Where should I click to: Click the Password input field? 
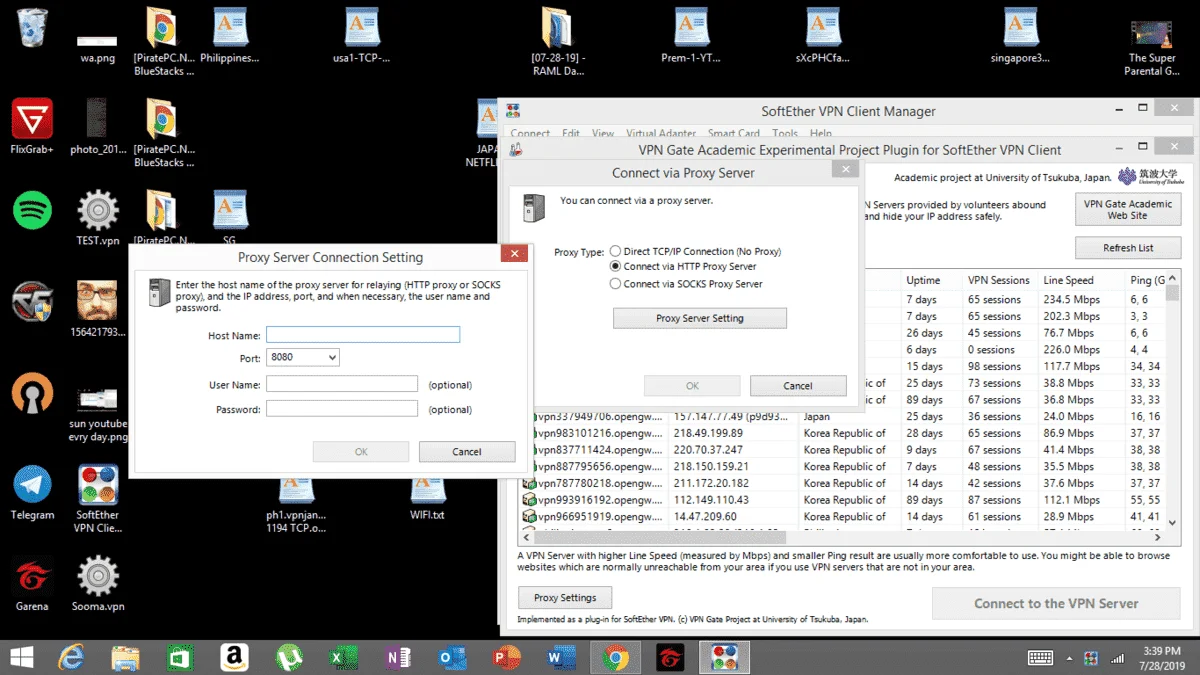point(342,409)
